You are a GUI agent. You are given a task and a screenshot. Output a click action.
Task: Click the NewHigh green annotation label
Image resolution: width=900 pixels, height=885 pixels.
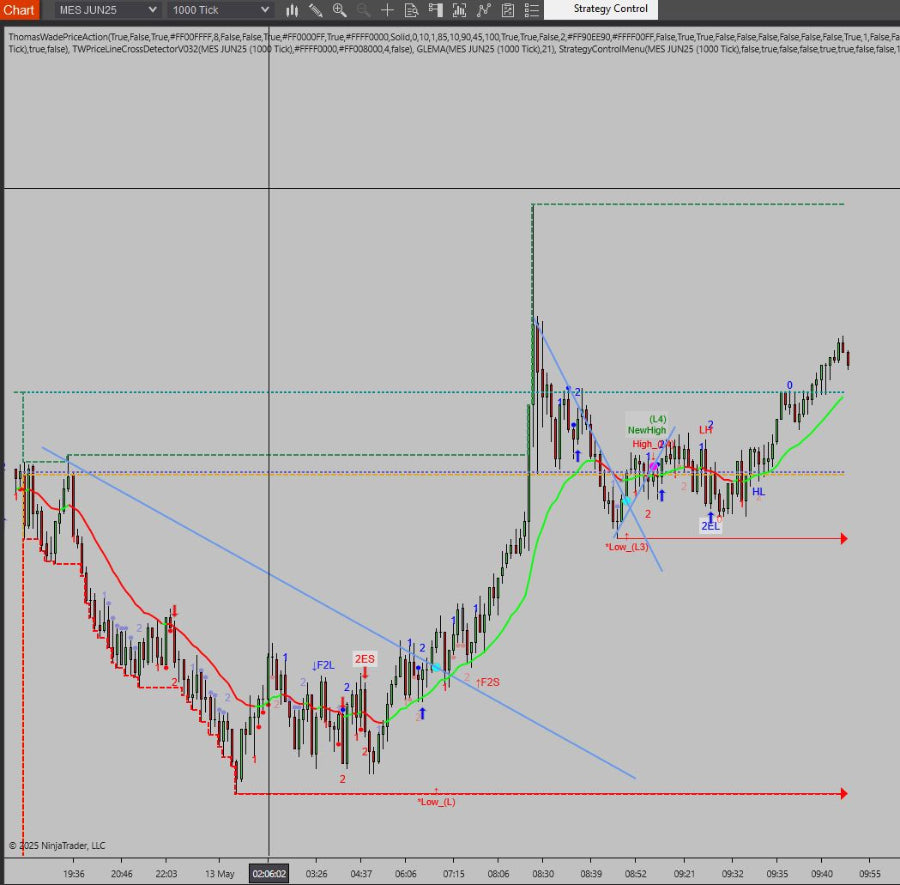(x=646, y=430)
